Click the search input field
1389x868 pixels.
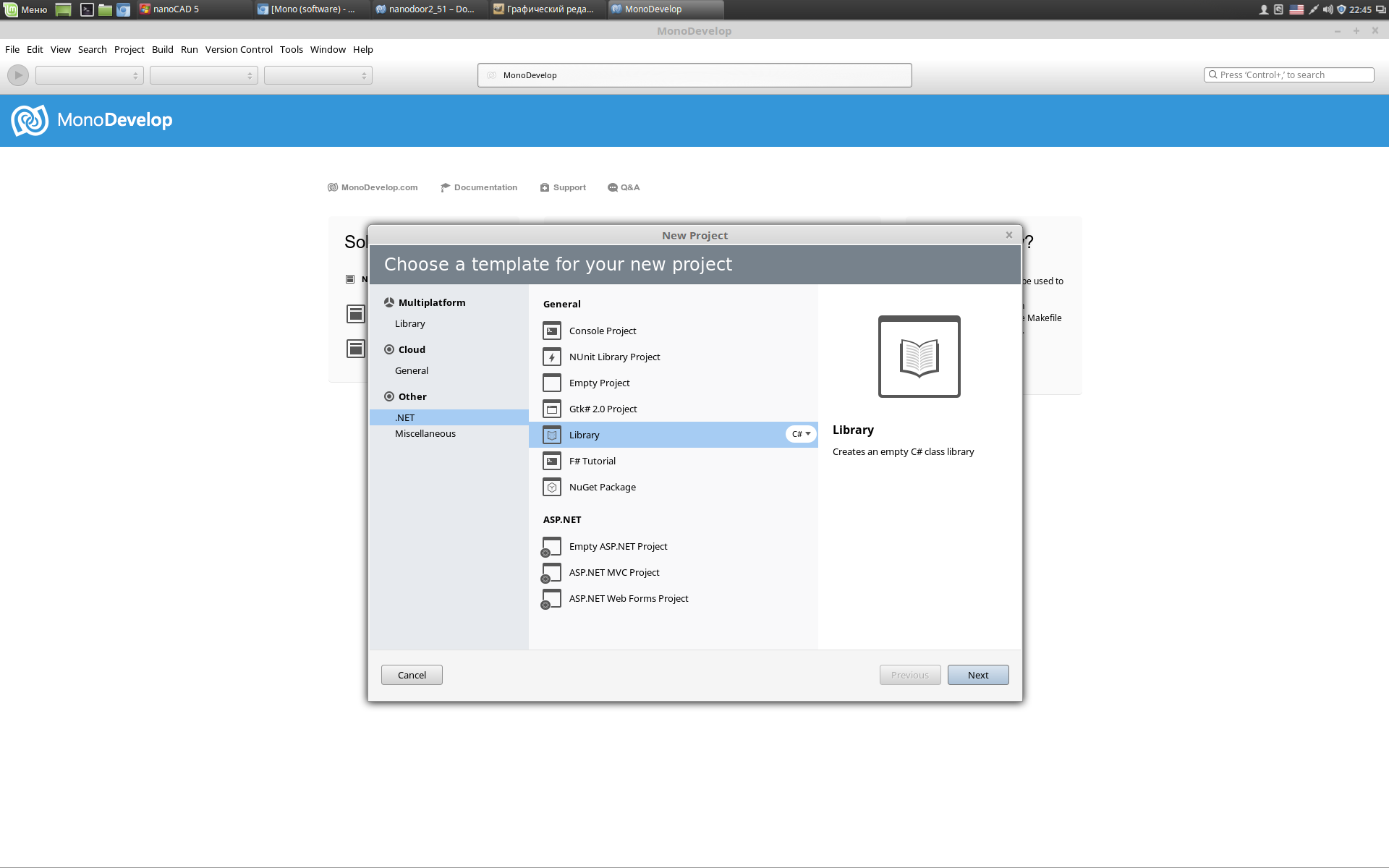[1290, 74]
